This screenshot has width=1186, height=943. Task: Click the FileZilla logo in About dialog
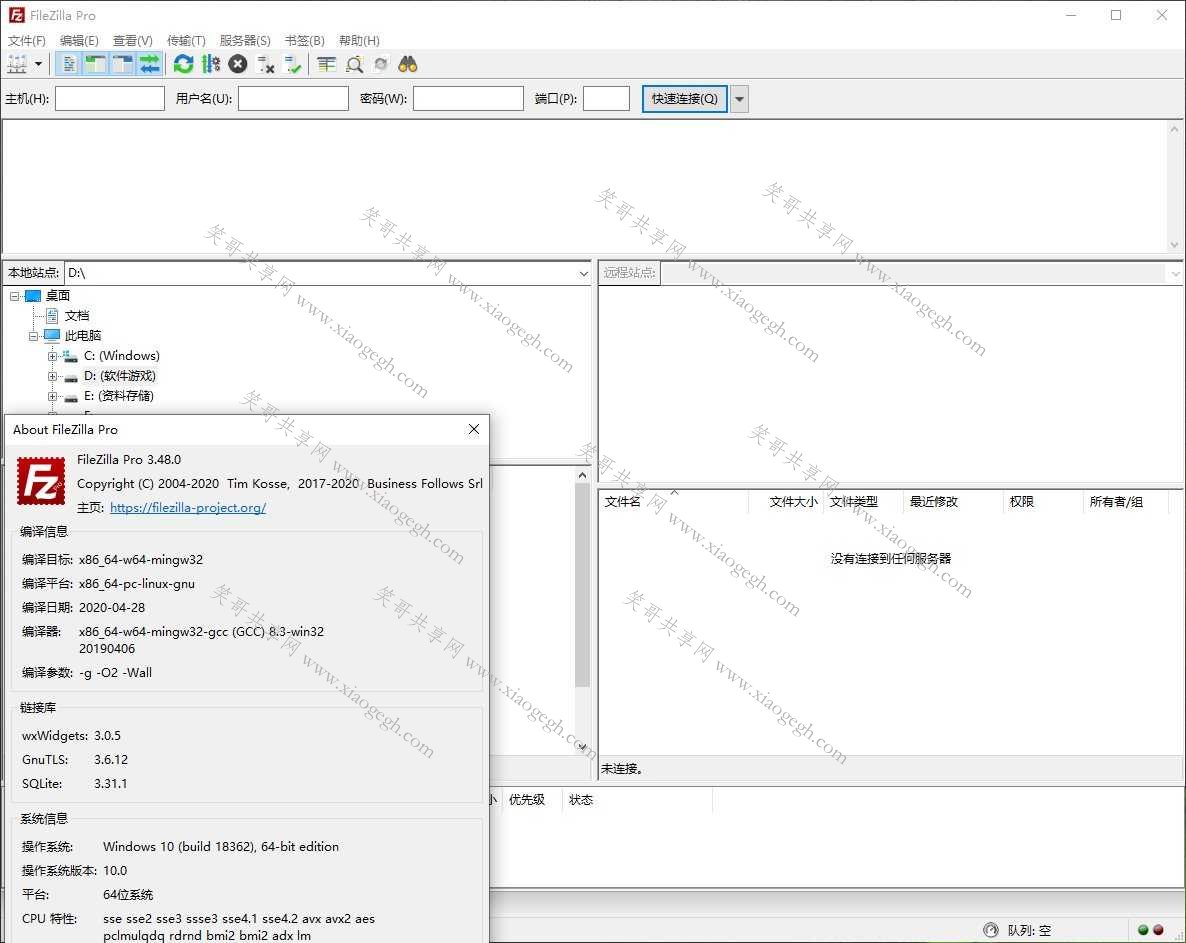point(41,481)
